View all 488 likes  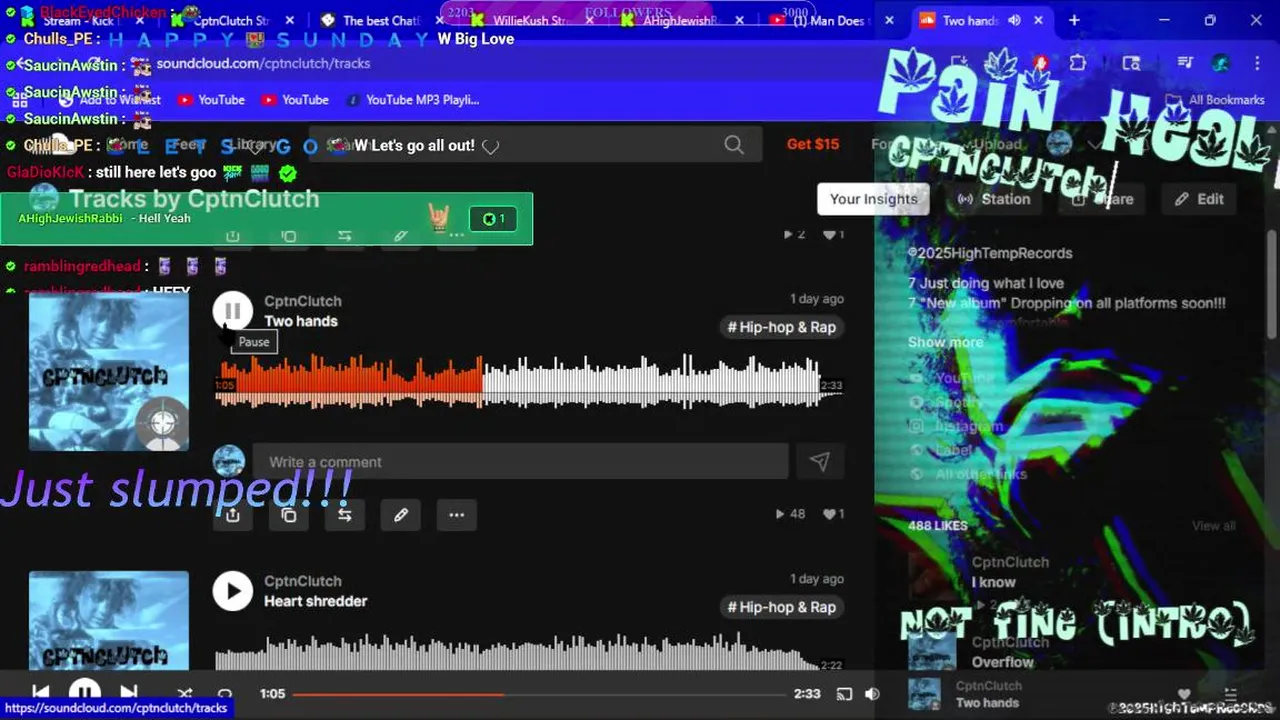(x=1213, y=526)
